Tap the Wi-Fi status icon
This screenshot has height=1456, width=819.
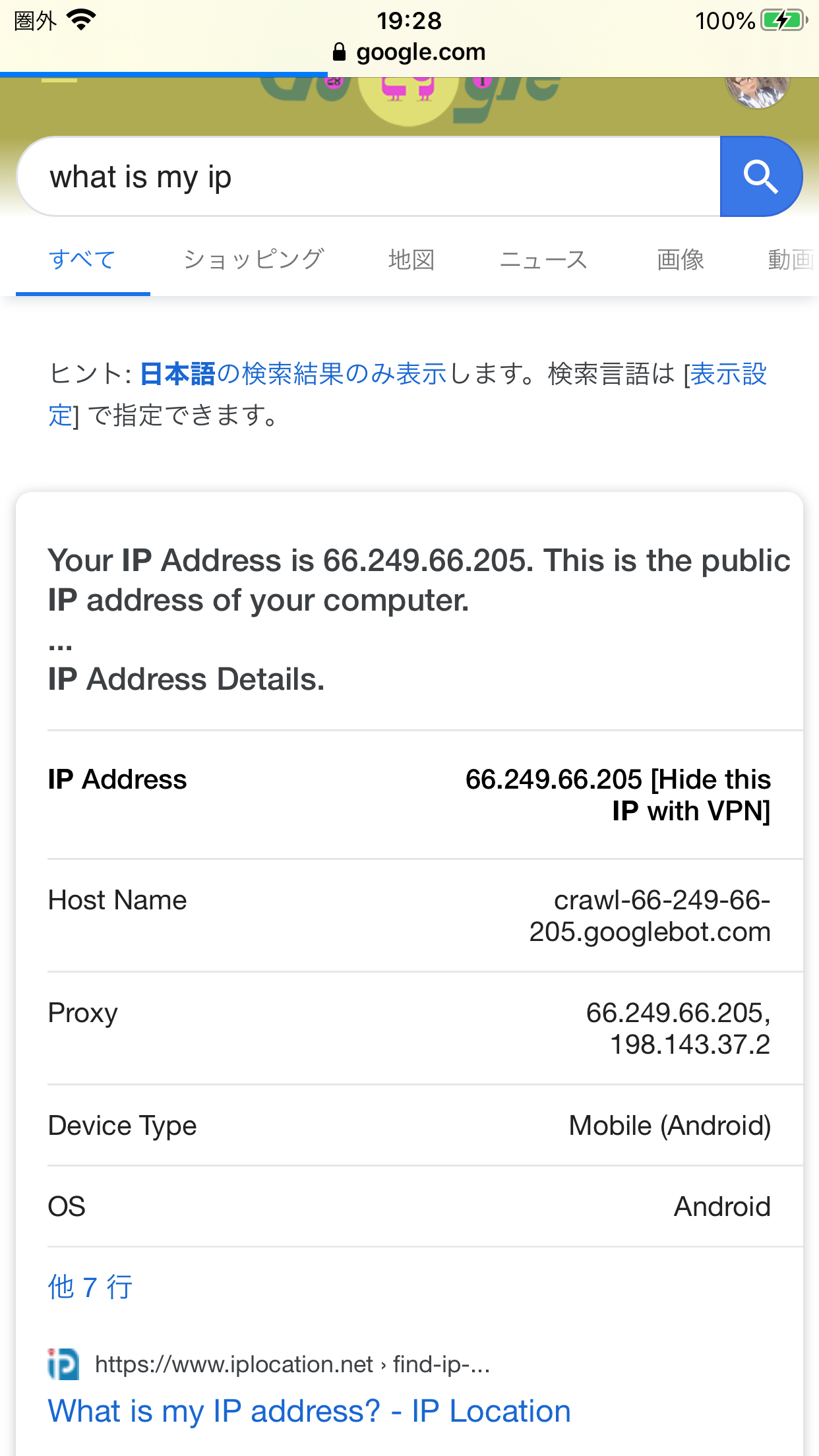click(x=82, y=20)
